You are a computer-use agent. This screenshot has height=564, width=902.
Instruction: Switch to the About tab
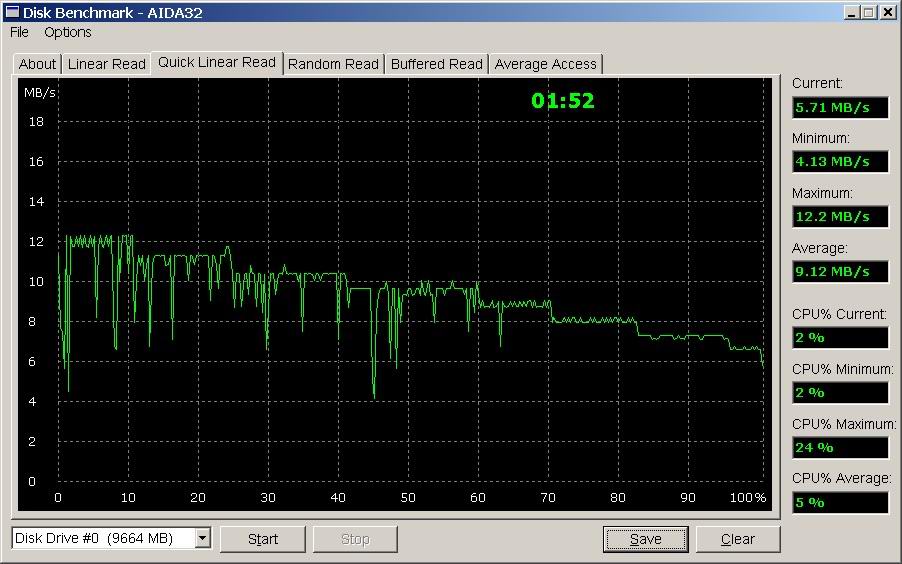pyautogui.click(x=37, y=64)
